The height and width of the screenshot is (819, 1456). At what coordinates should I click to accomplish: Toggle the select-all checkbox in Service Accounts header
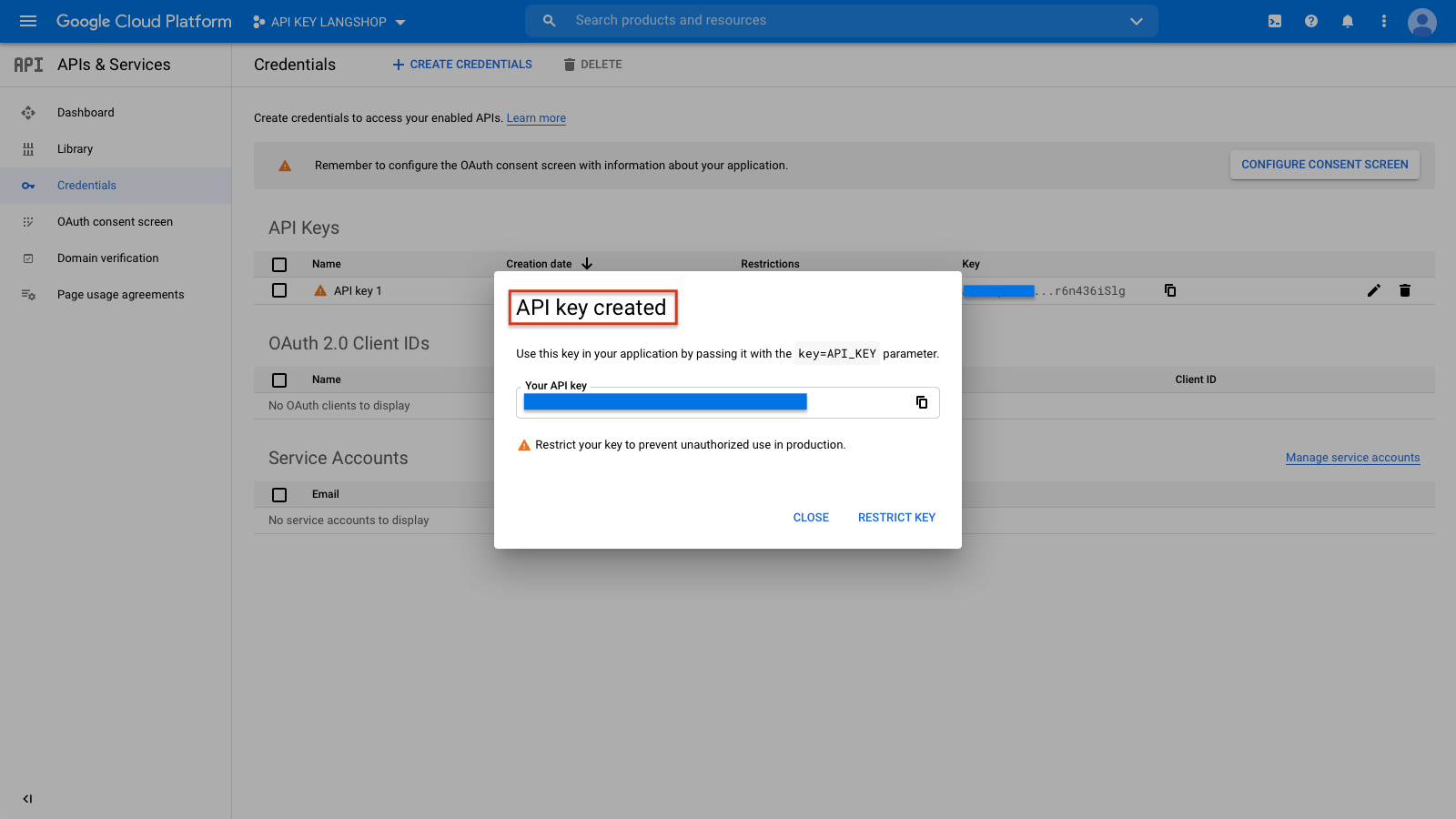(279, 495)
